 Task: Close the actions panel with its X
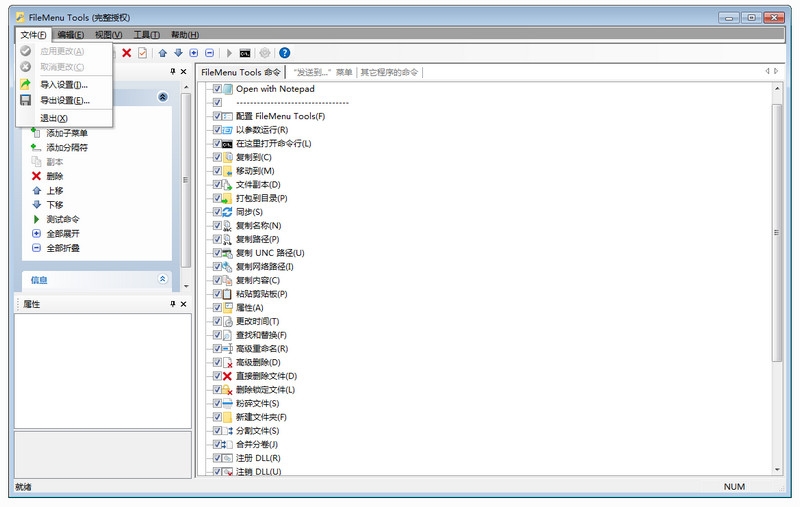point(184,72)
